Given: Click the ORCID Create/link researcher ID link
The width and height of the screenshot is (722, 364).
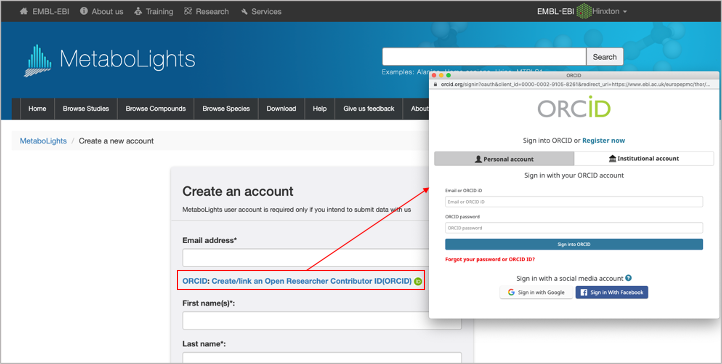Looking at the screenshot, I should click(x=297, y=281).
